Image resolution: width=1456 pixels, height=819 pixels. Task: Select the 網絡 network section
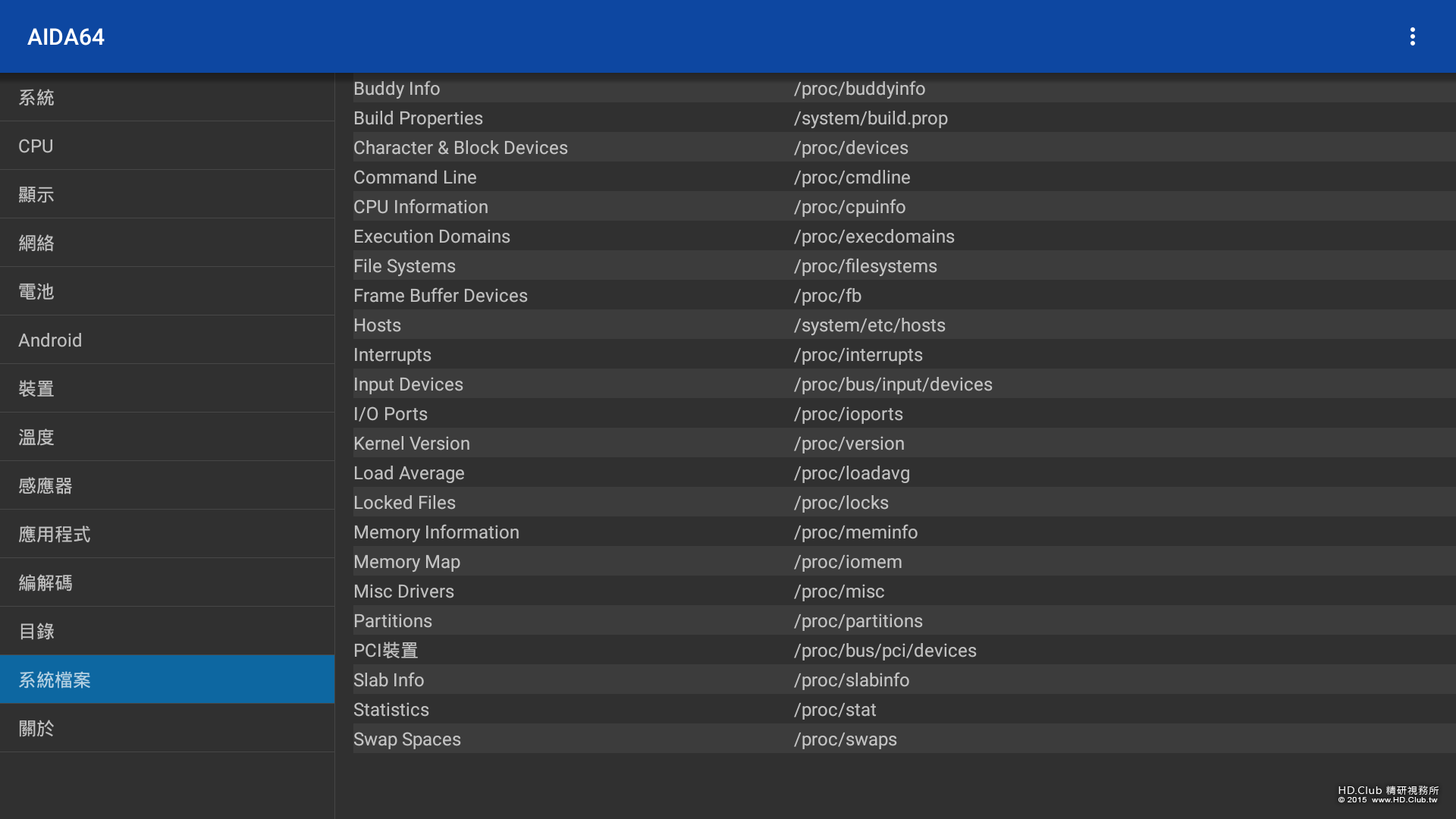pos(167,243)
